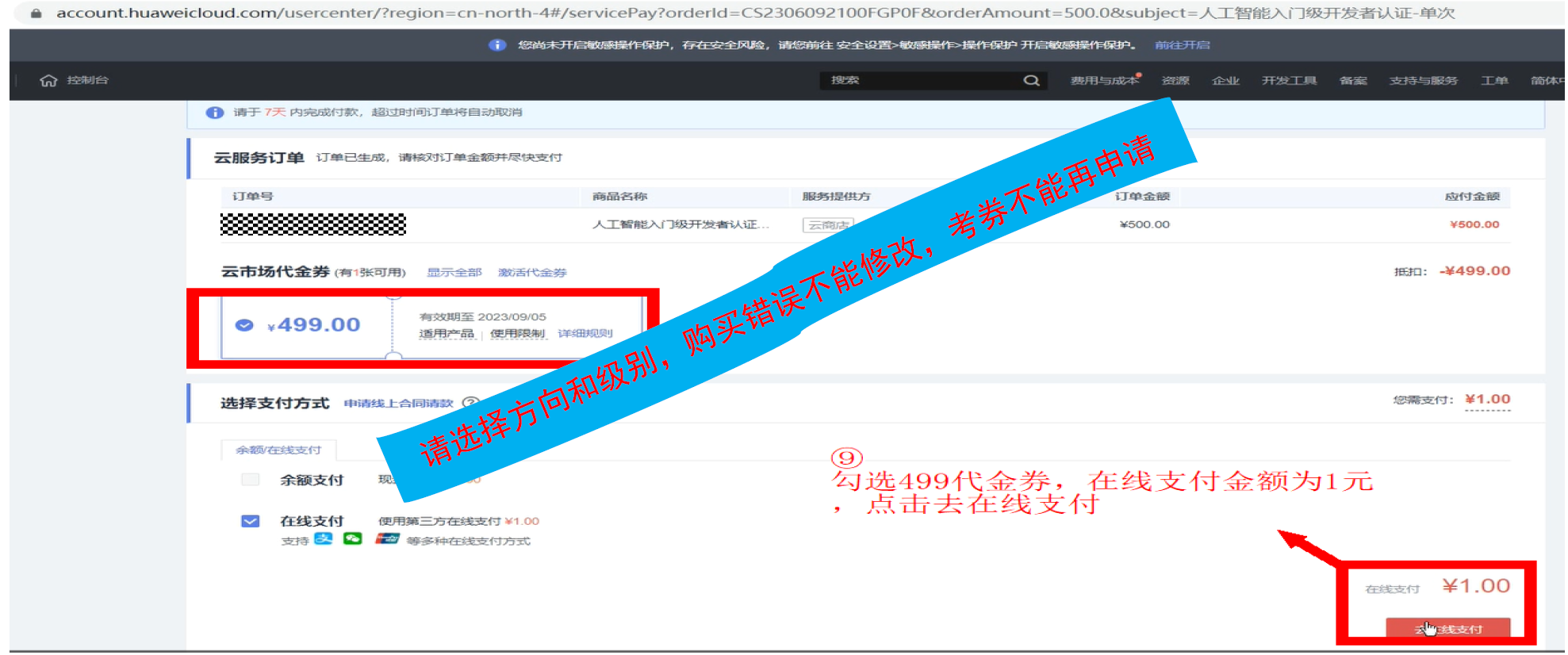This screenshot has height=655, width=1568.
Task: Focus the 搜索 input field
Action: click(x=920, y=80)
